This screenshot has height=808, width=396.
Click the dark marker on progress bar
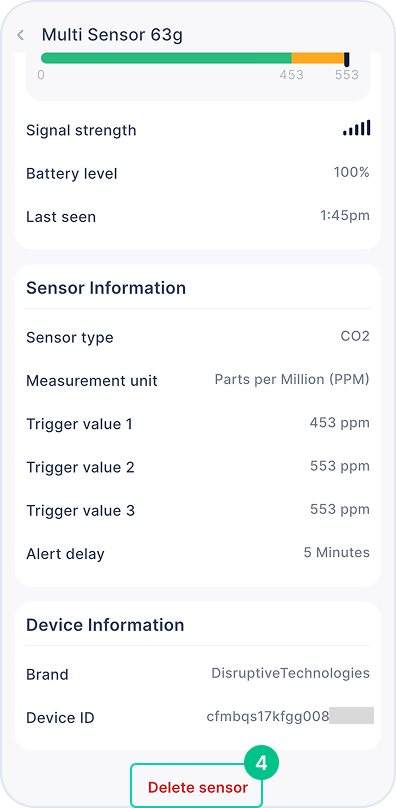(347, 58)
